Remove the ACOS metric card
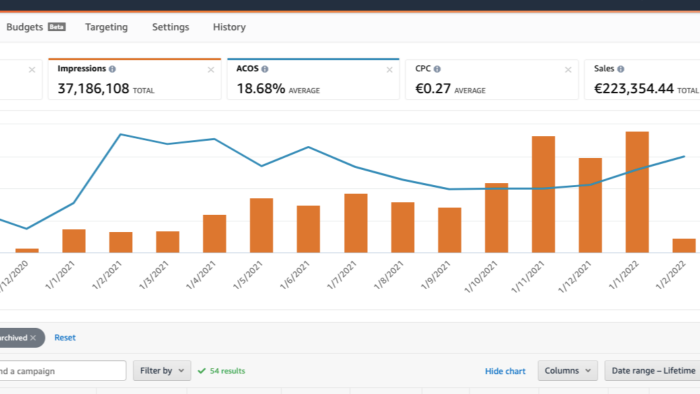The height and width of the screenshot is (394, 700). click(389, 70)
